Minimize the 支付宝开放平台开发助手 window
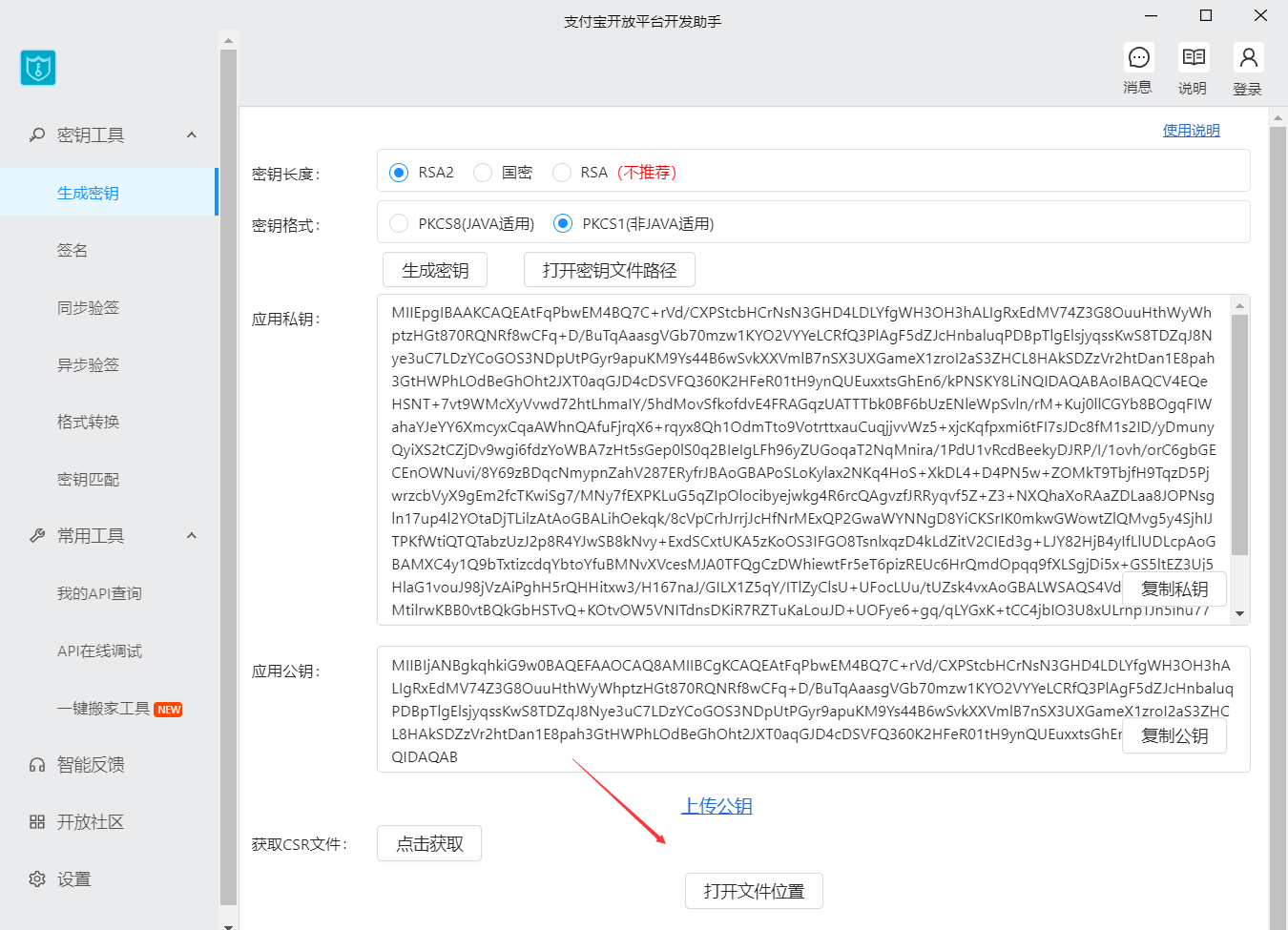This screenshot has width=1288, height=930. [1152, 15]
